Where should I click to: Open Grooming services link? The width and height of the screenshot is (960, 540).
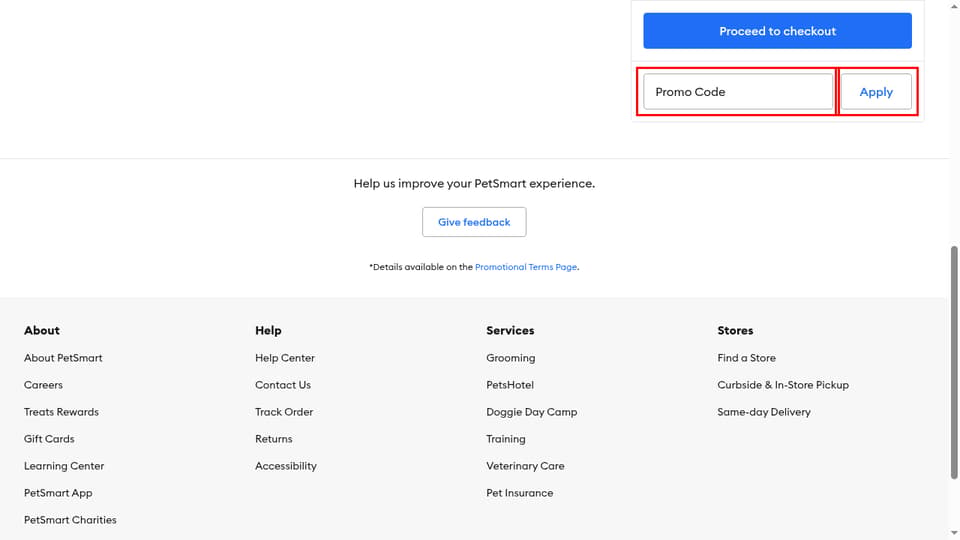(511, 358)
